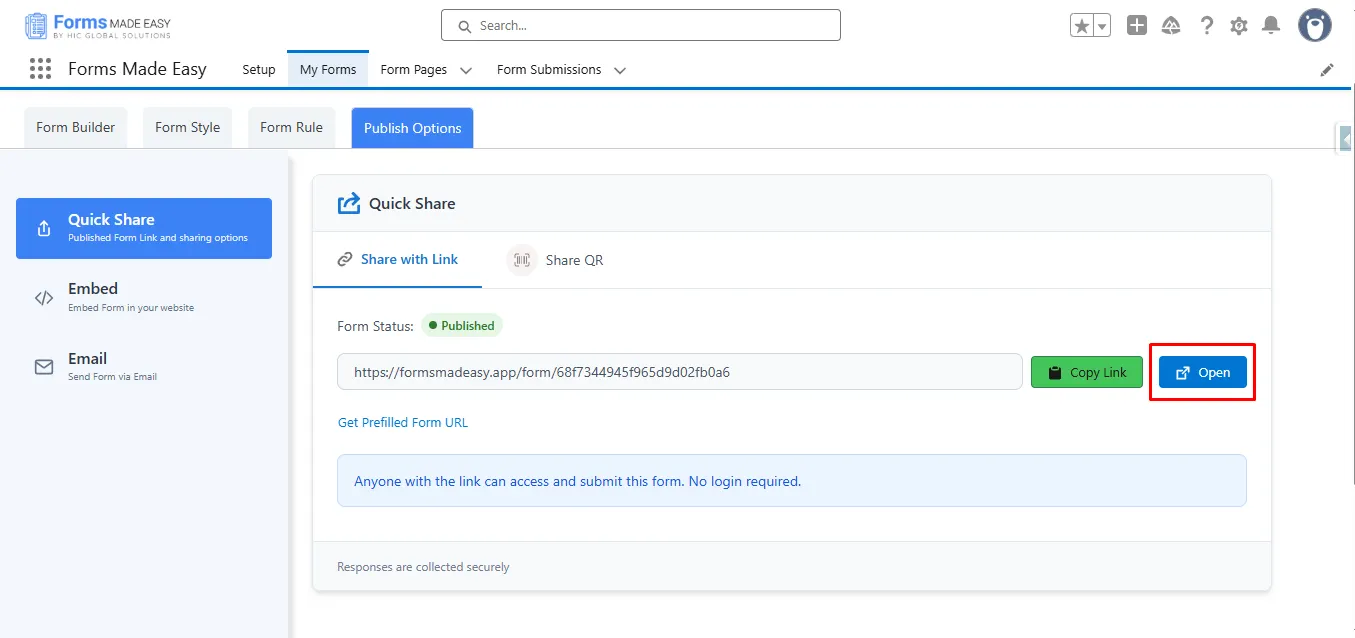Click the blue Open button

tap(1202, 372)
